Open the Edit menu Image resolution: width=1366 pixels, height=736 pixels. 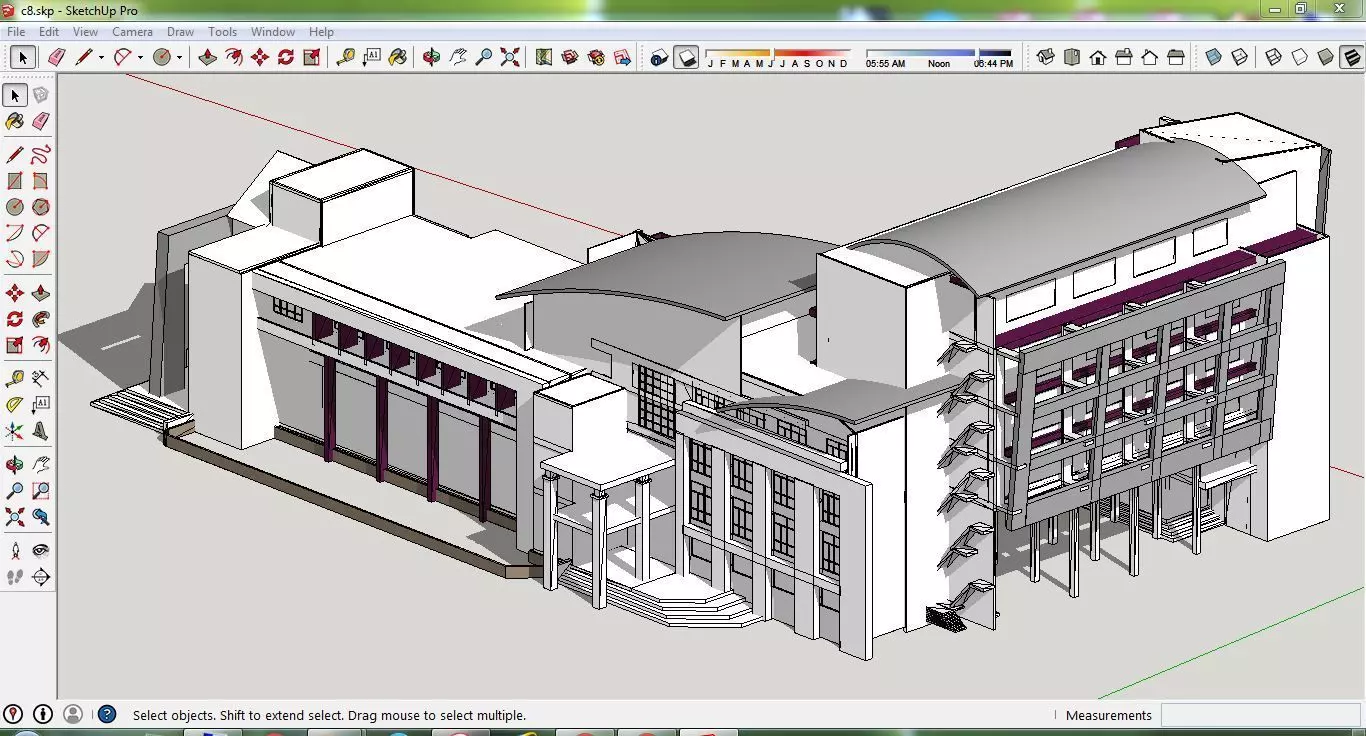(49, 32)
